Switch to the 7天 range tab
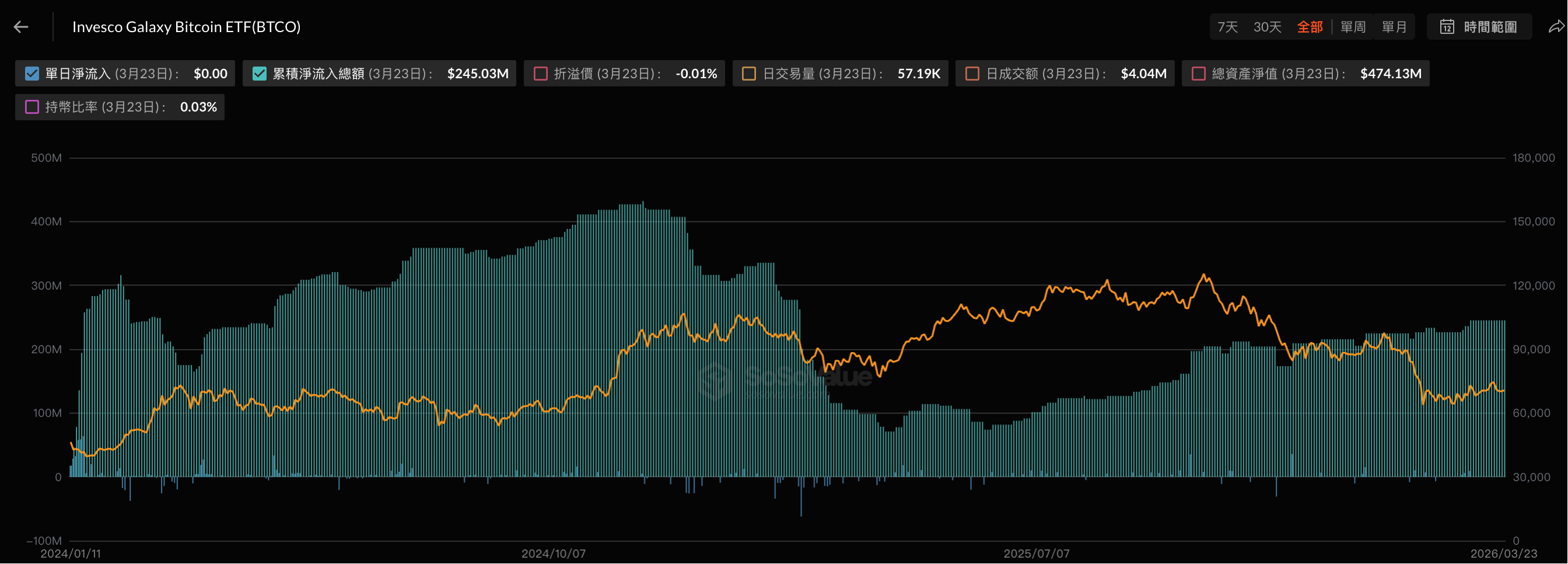 pos(1227,27)
